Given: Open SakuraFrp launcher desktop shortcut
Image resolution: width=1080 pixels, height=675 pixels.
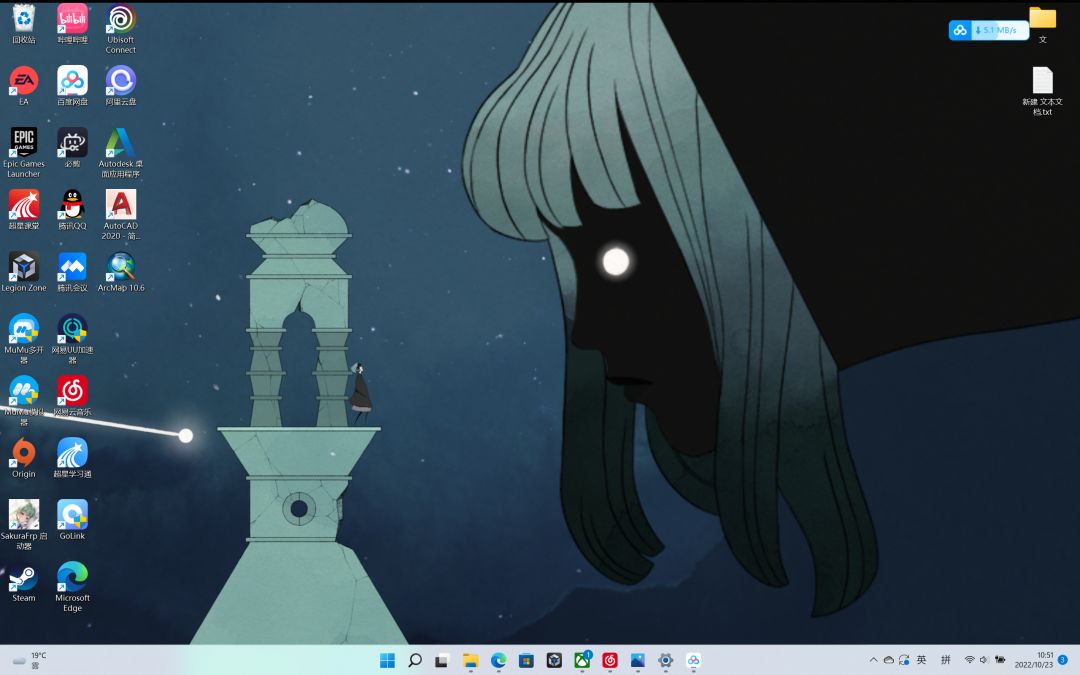Looking at the screenshot, I should (x=23, y=525).
